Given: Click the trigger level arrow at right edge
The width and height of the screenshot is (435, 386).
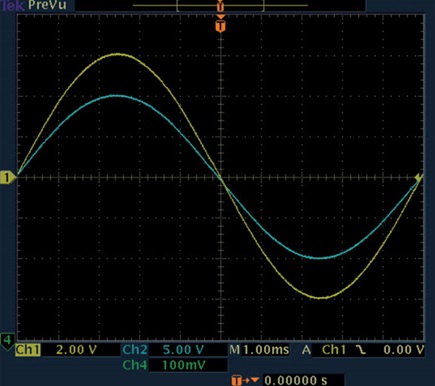Looking at the screenshot, I should coord(419,178).
